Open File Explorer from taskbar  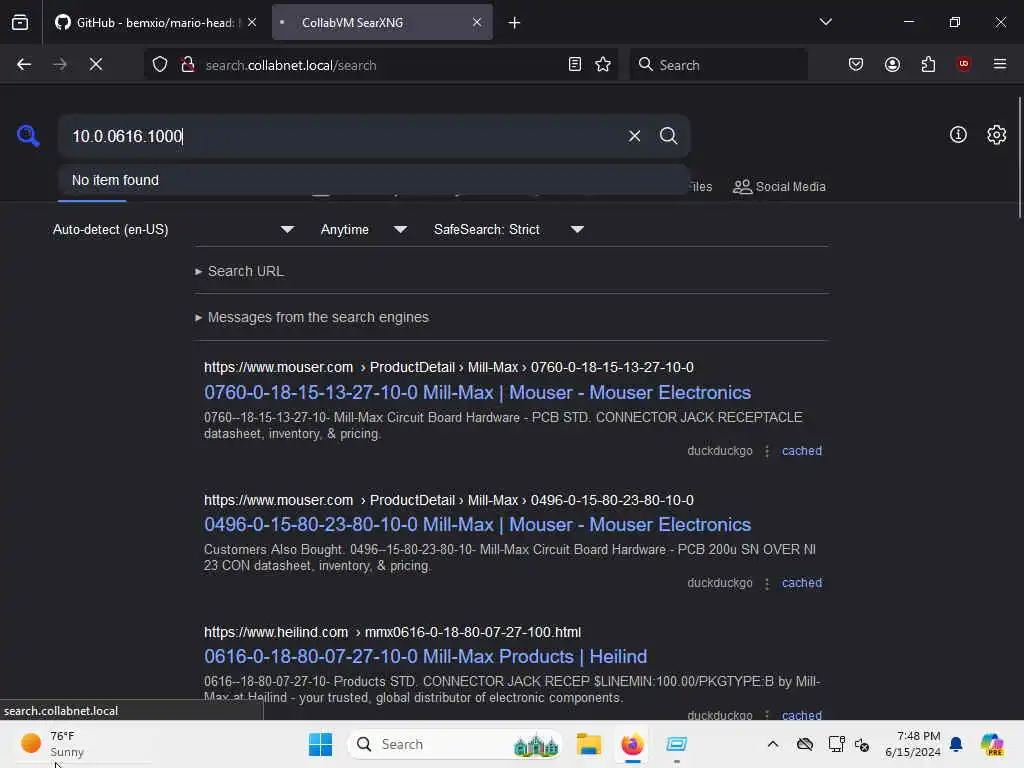point(588,744)
